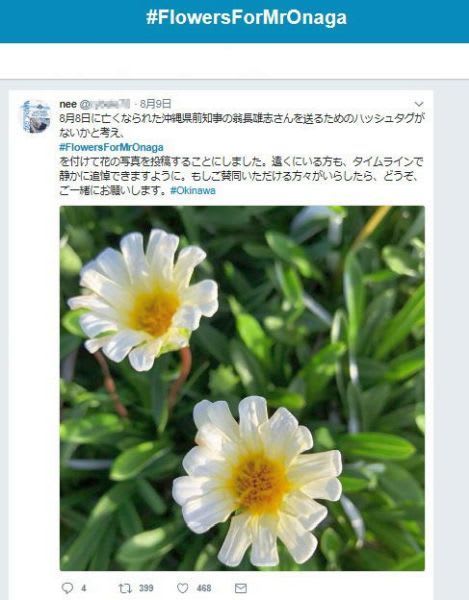Click the tweet's first line mentioning 翁長雄志さん

[x=242, y=119]
